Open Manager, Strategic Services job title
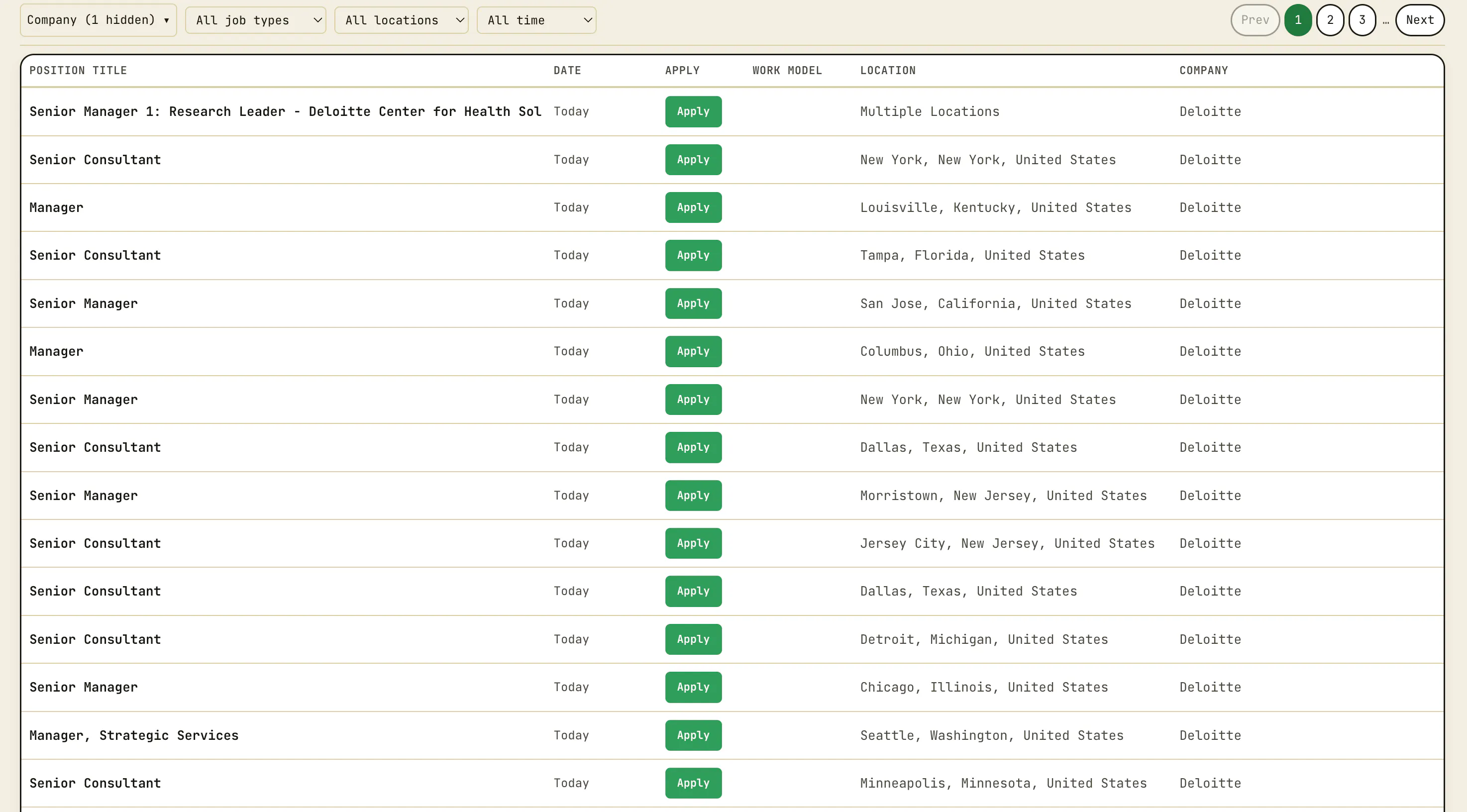Viewport: 1467px width, 812px height. click(134, 735)
